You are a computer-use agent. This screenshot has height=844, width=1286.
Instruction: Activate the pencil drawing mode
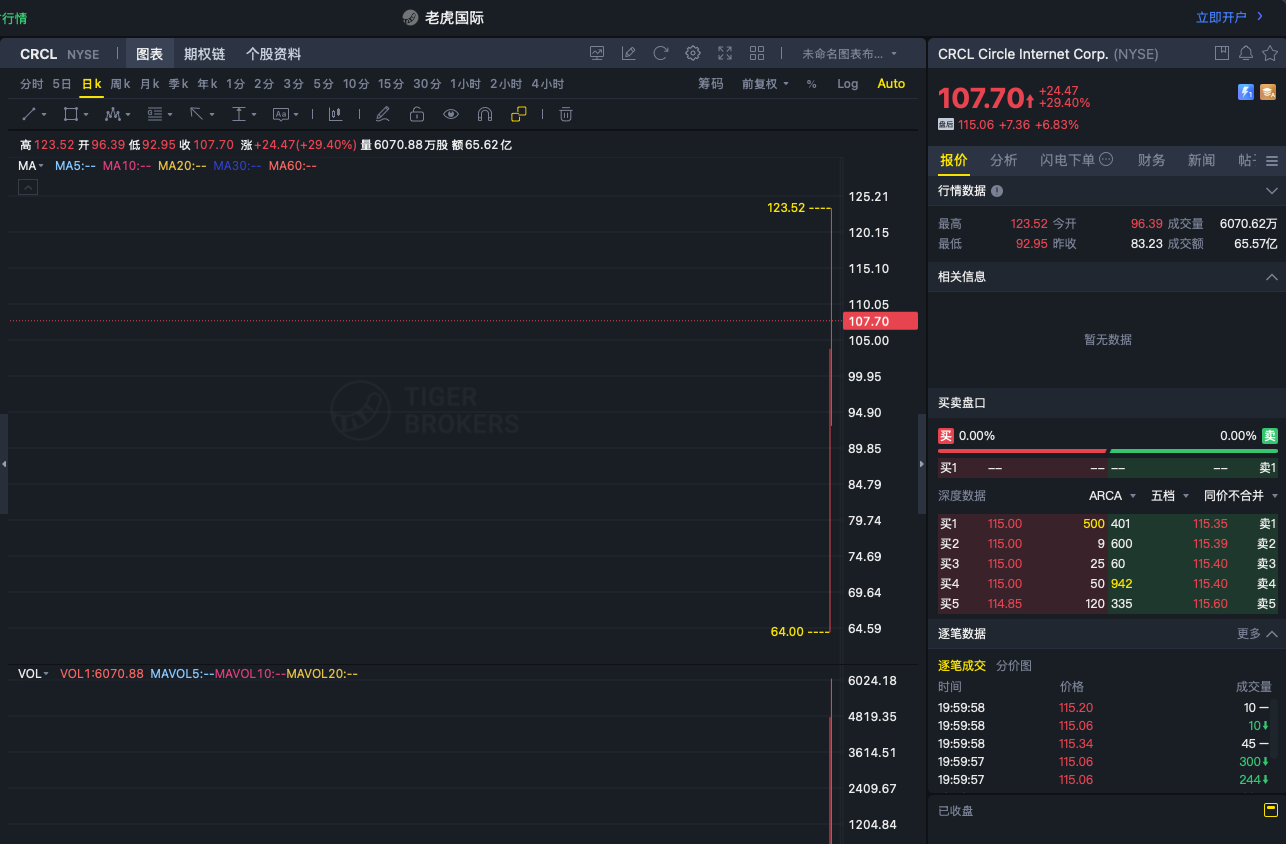tap(382, 114)
